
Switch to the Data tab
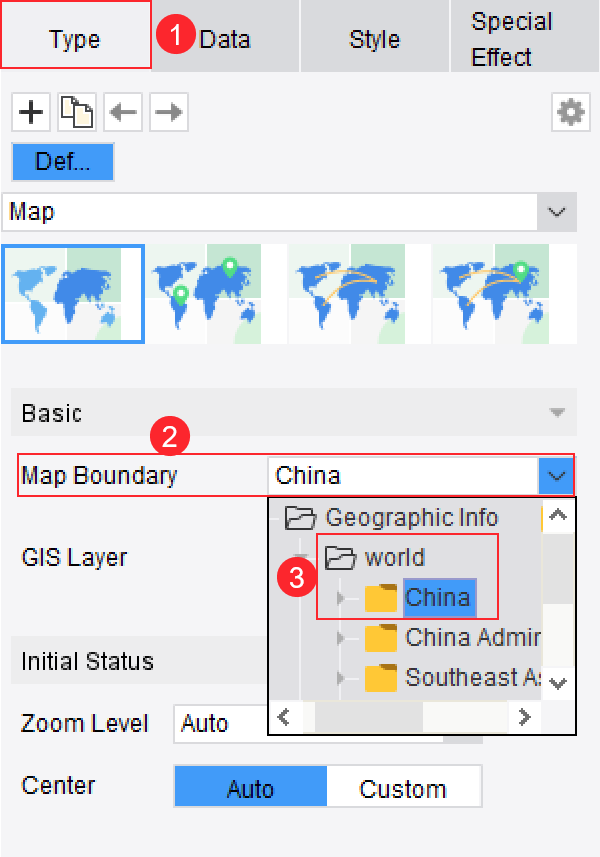(x=225, y=36)
